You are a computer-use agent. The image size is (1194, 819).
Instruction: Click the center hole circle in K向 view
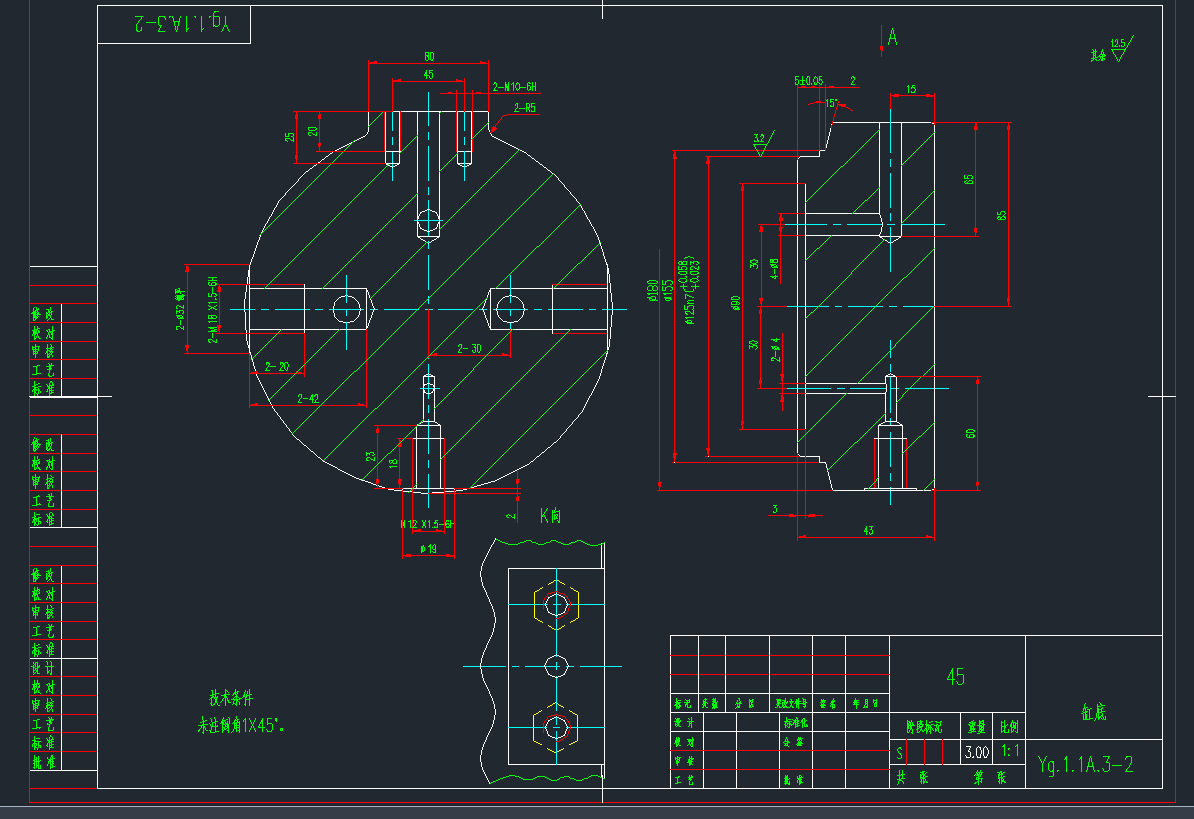click(557, 666)
